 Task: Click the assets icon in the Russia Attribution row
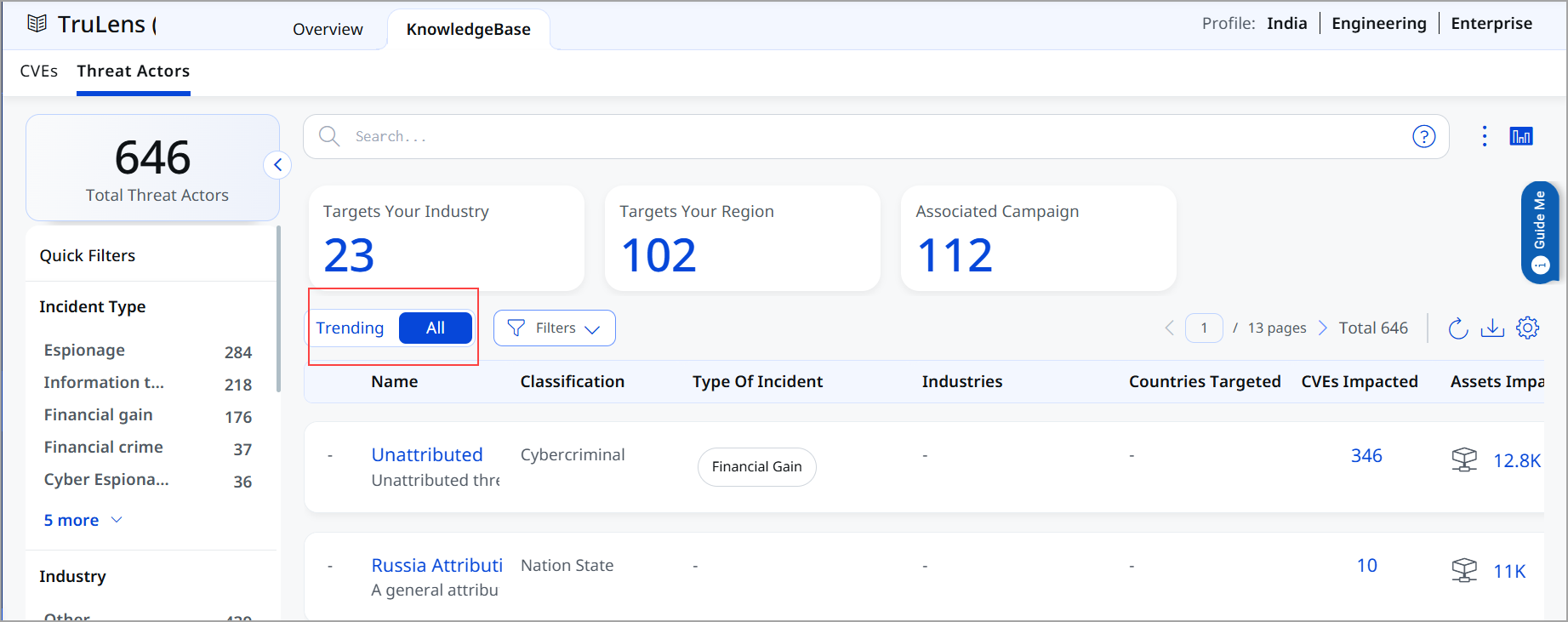click(x=1464, y=570)
